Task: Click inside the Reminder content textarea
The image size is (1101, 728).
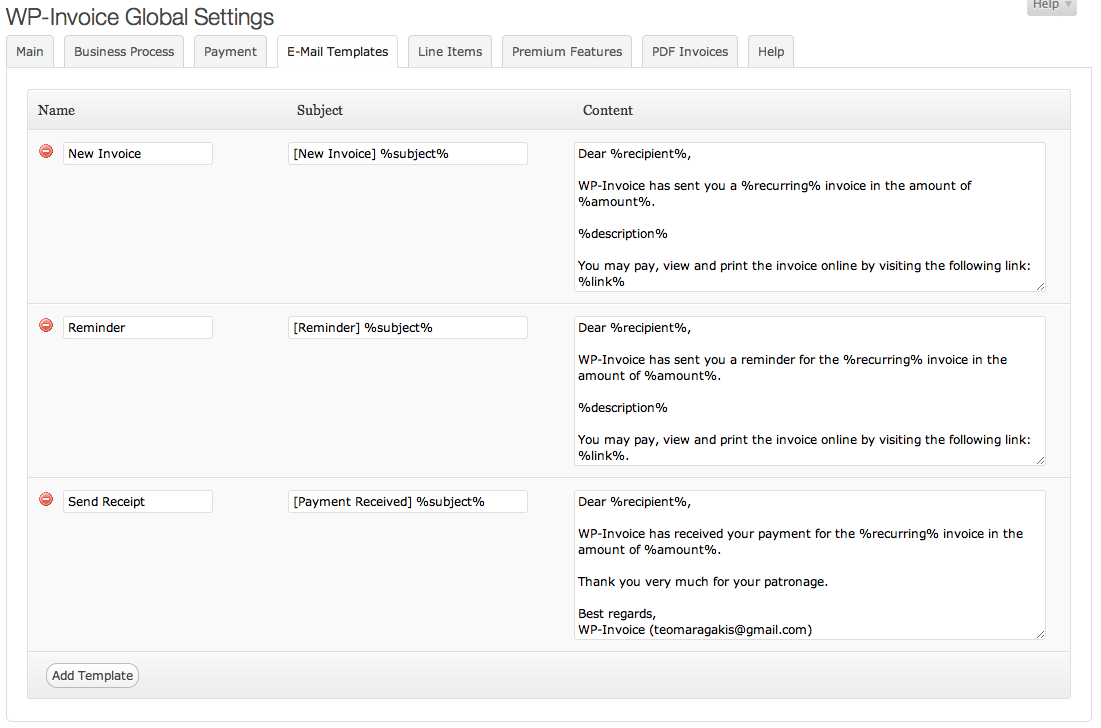Action: [809, 391]
